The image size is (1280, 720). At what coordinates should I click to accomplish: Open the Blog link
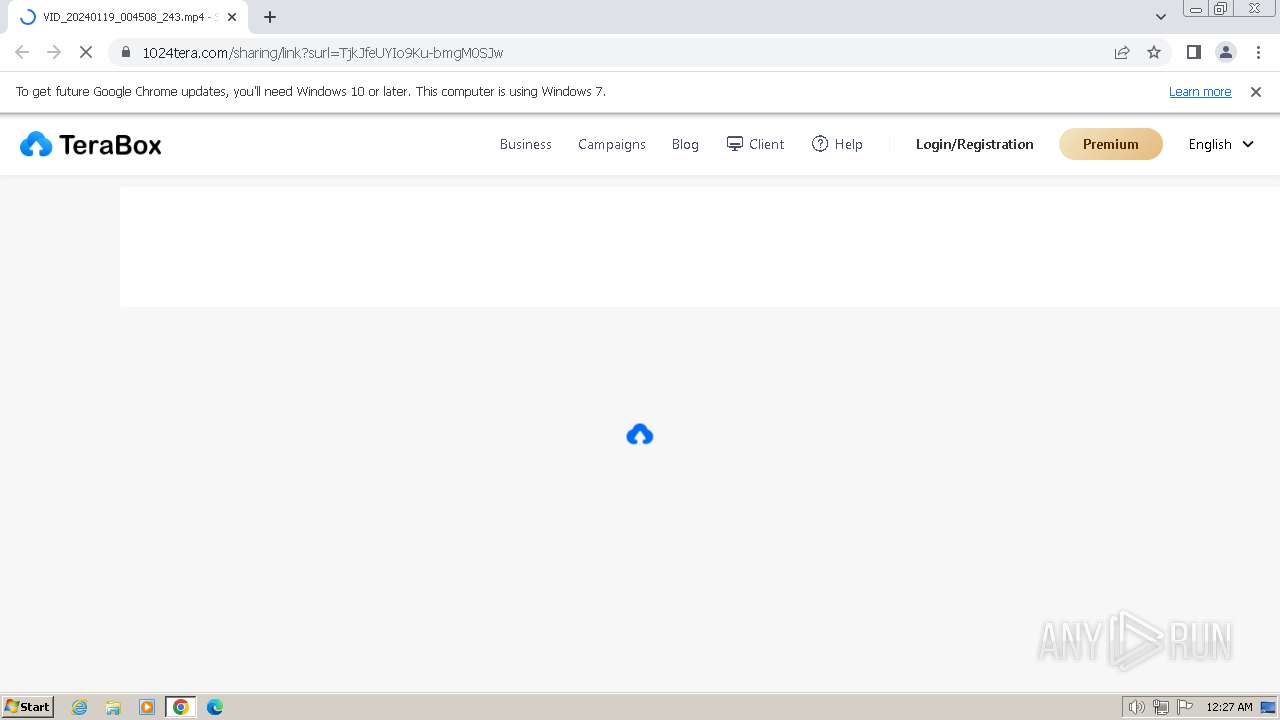[x=685, y=144]
